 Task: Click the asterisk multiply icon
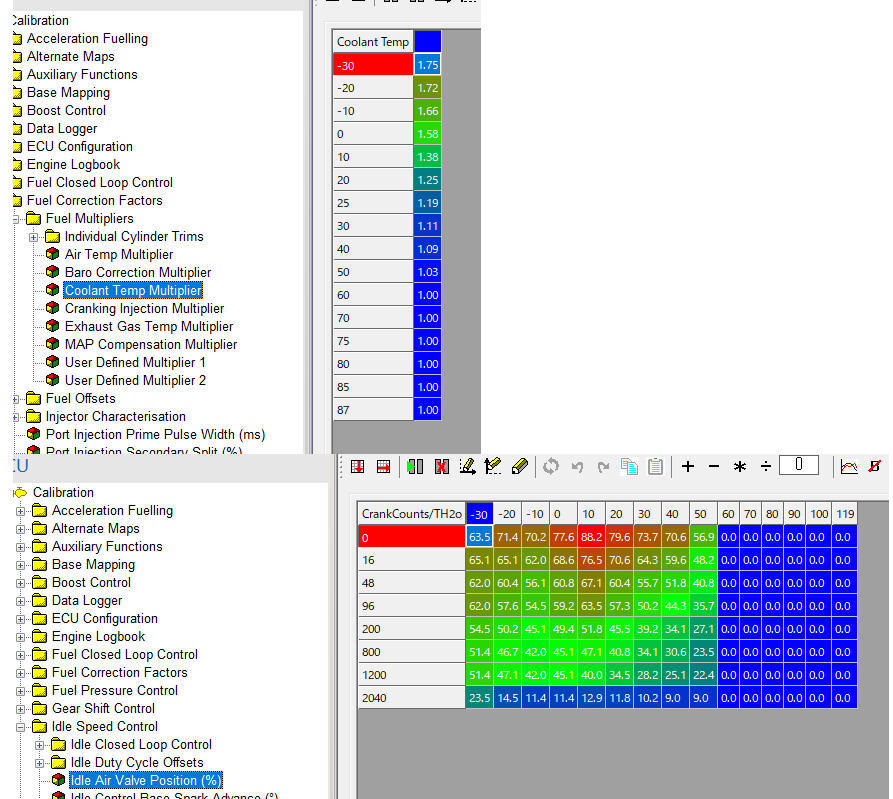coord(739,467)
